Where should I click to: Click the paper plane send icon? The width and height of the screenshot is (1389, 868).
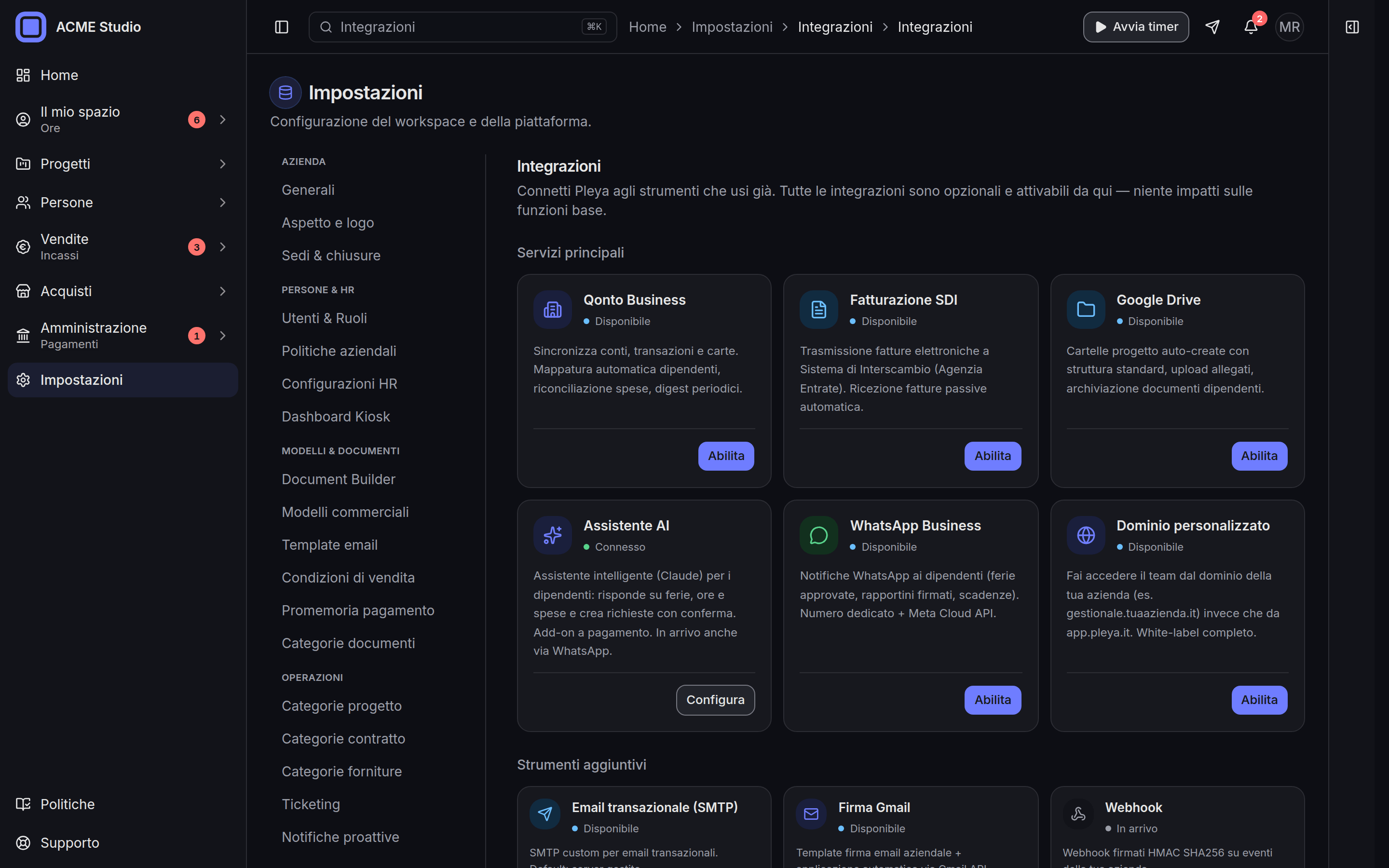1212,27
